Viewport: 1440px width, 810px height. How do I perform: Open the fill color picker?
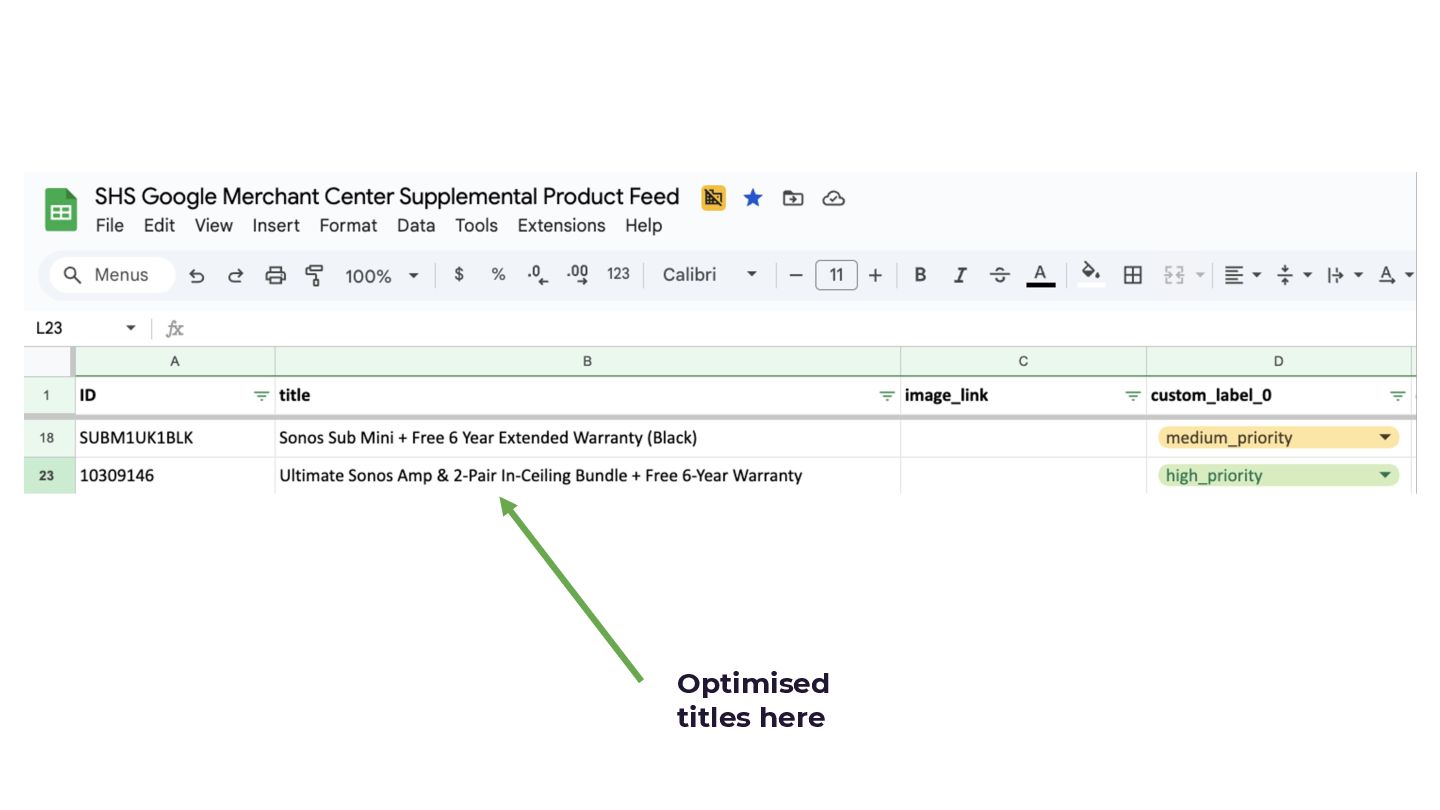[x=1092, y=274]
